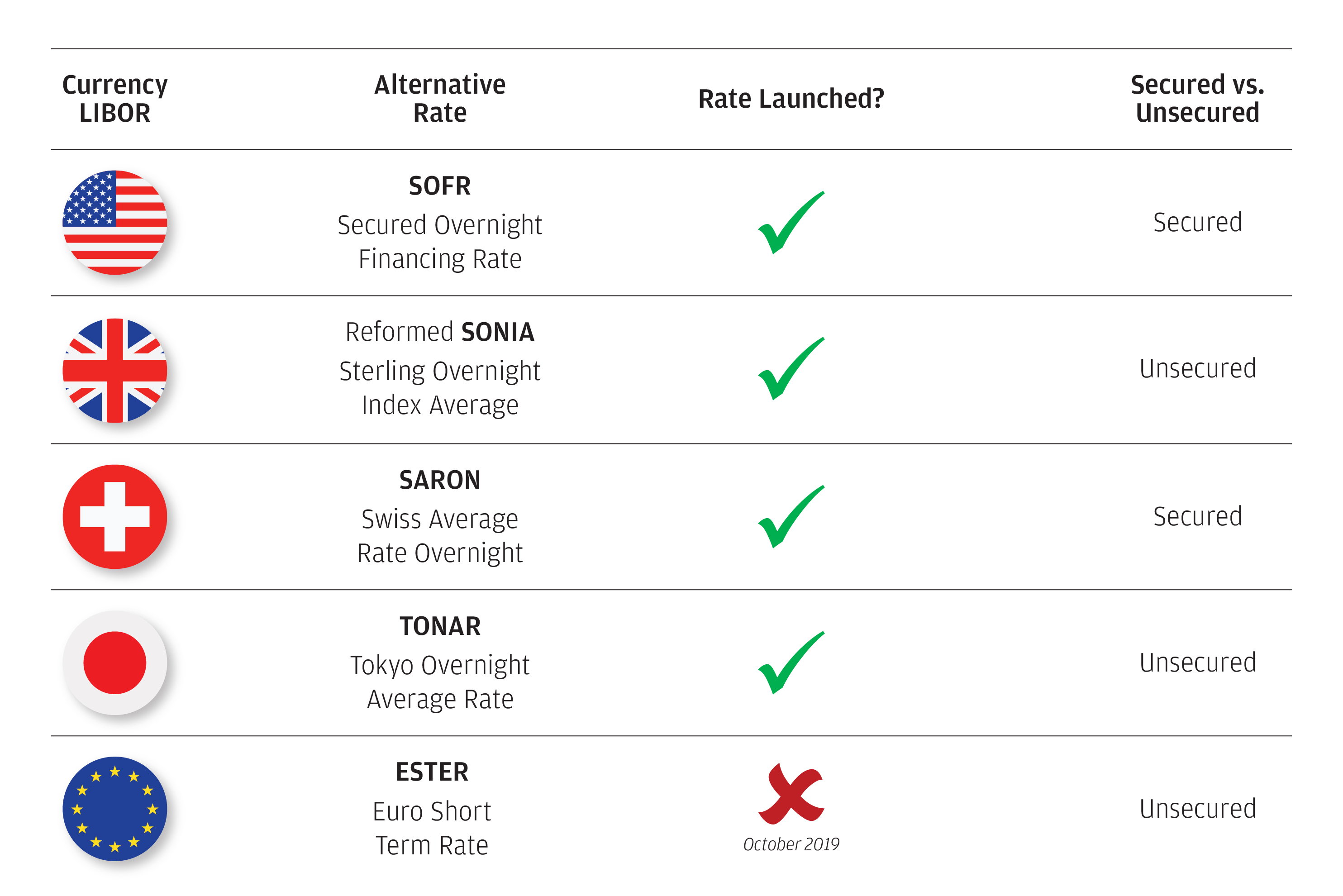1343x896 pixels.
Task: Click the green checkmark for SOFR
Action: click(x=791, y=222)
